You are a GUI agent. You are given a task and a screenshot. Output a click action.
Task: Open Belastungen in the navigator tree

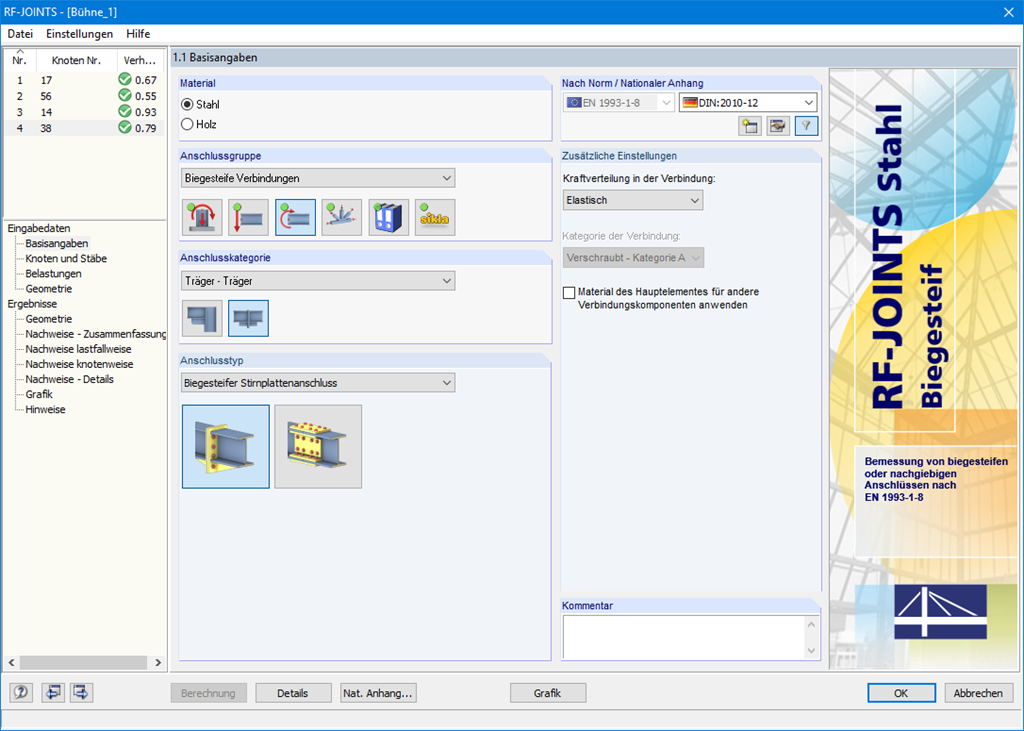click(x=54, y=274)
